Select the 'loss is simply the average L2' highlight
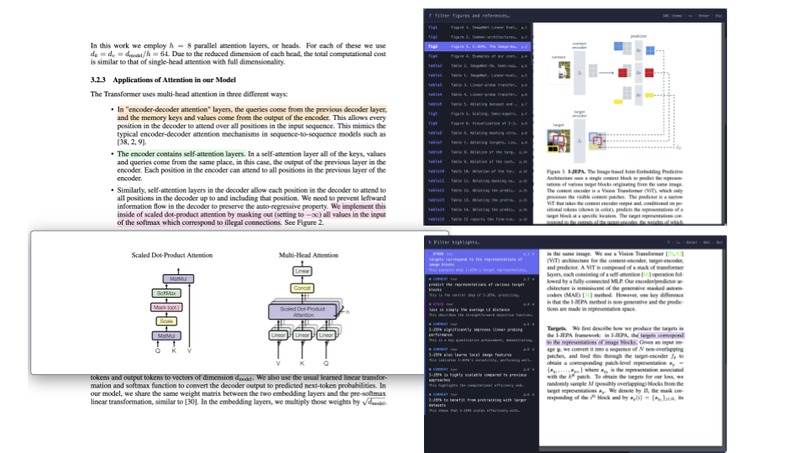806x453 pixels. tap(482, 310)
